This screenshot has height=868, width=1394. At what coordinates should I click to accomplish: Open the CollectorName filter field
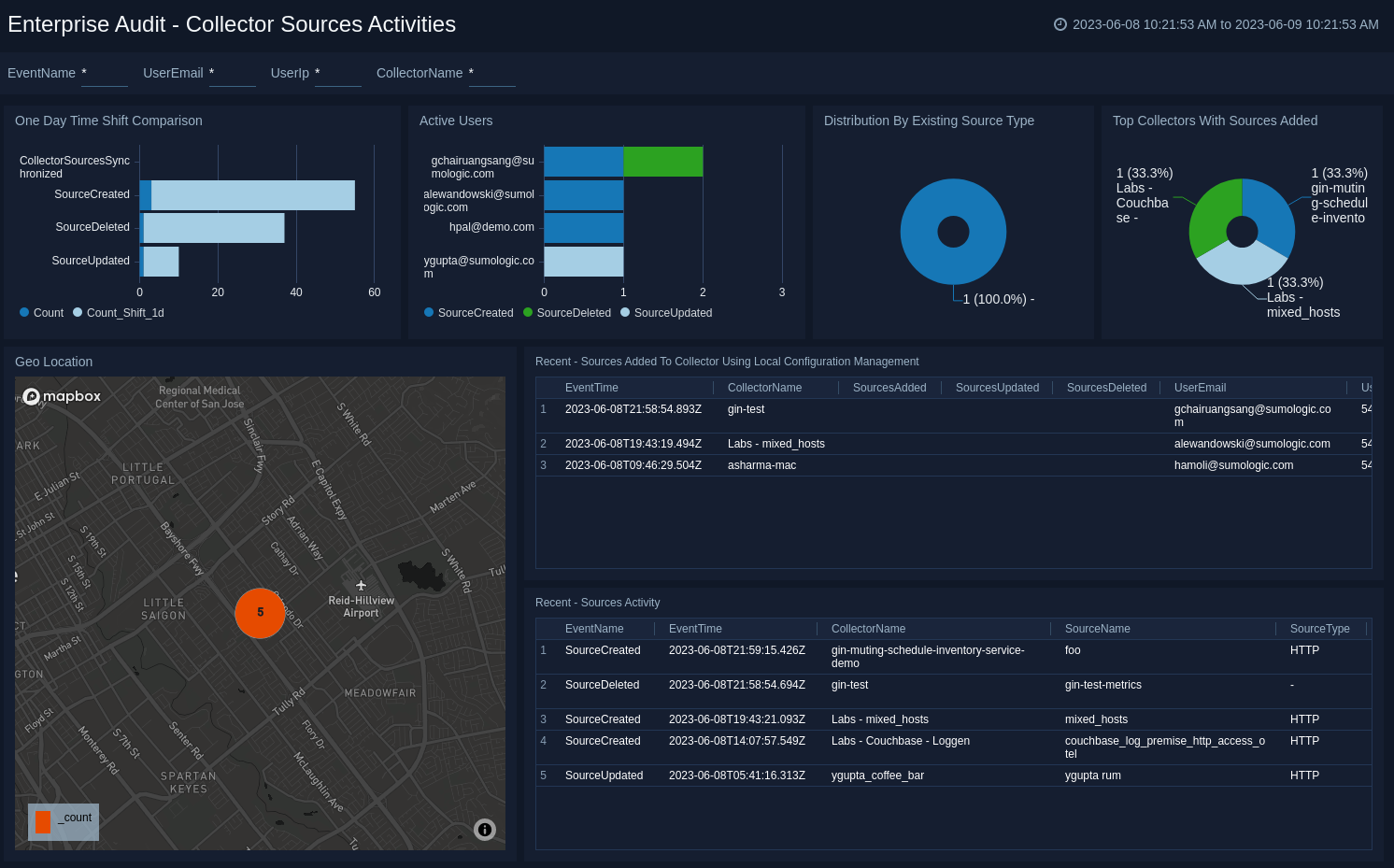pyautogui.click(x=492, y=74)
